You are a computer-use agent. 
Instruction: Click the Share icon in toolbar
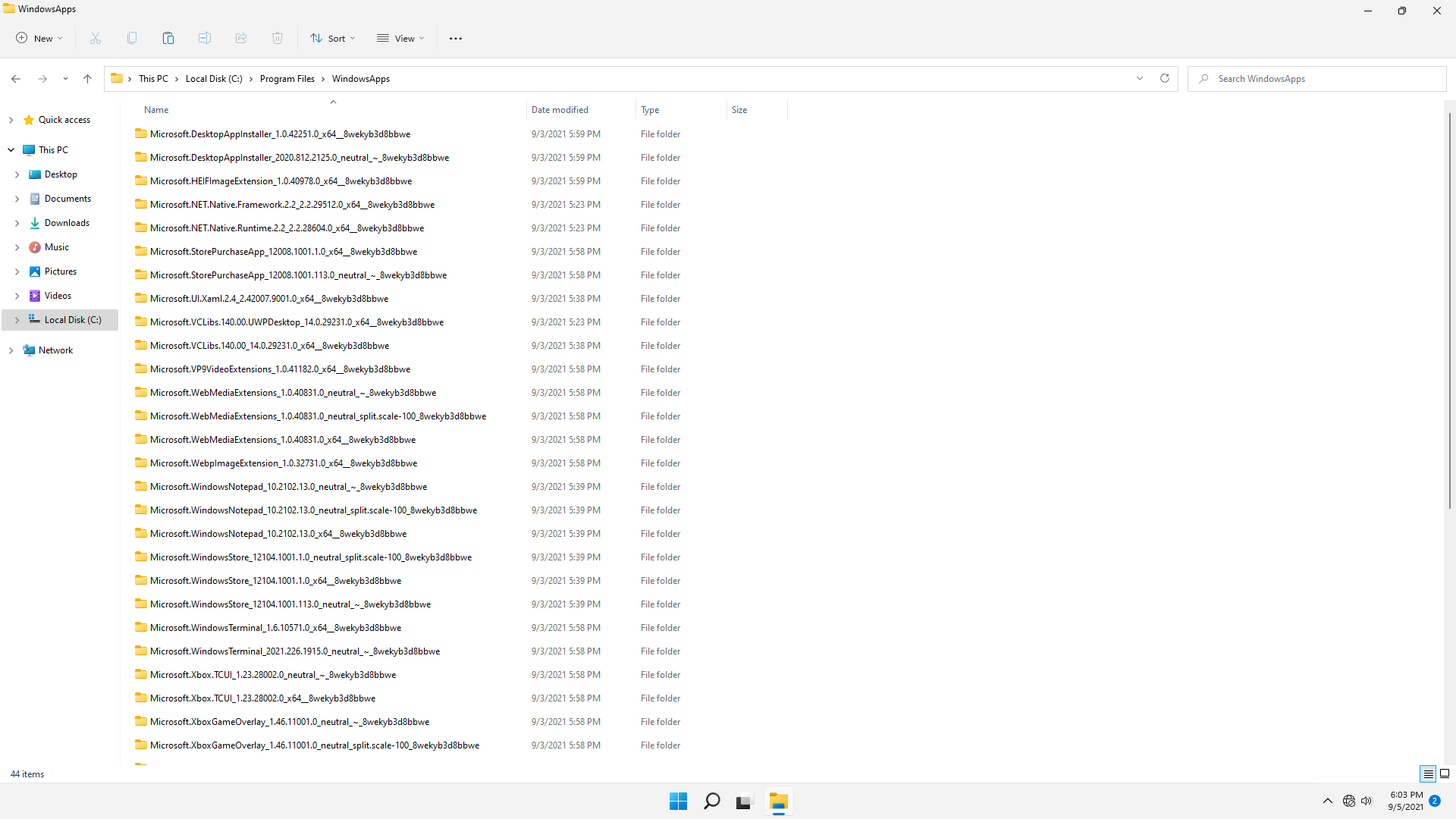point(241,38)
